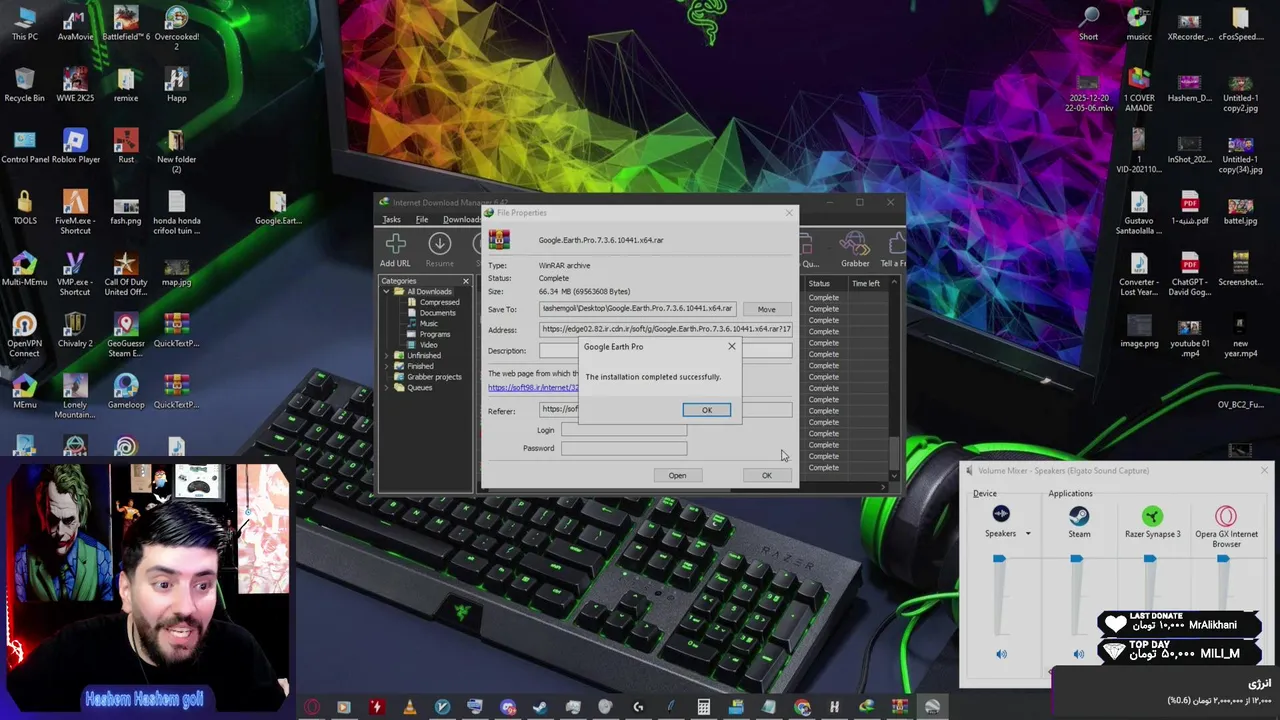Click the Speakers volume slider handle
Image resolution: width=1280 pixels, height=720 pixels.
[999, 559]
